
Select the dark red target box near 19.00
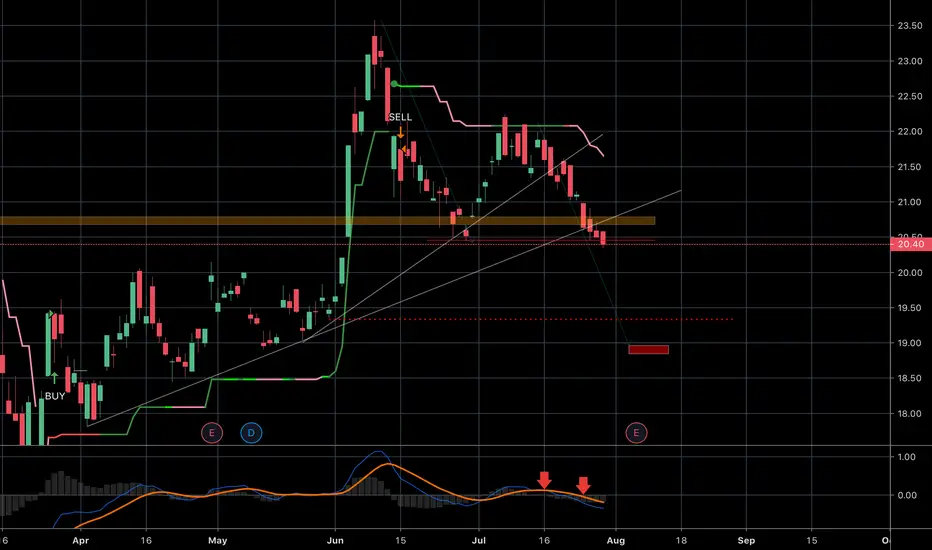pyautogui.click(x=648, y=350)
